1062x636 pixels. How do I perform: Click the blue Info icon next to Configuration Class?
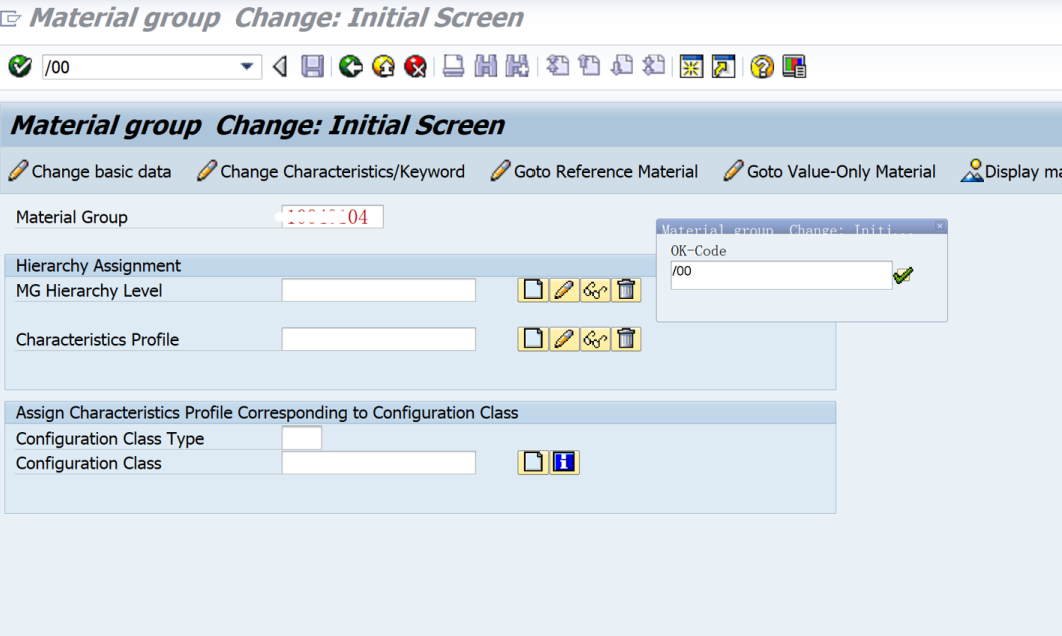[x=564, y=461]
